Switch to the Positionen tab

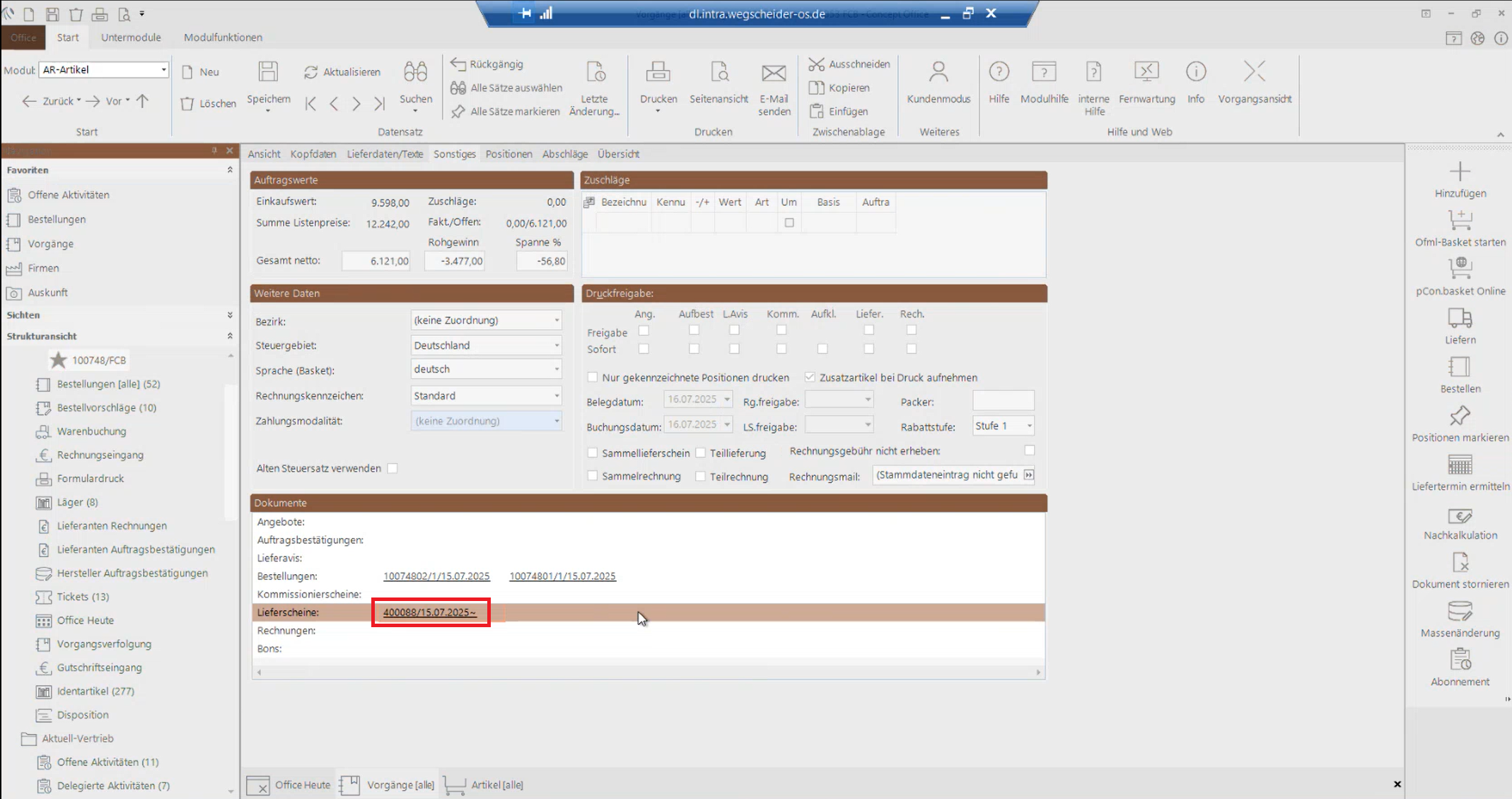pyautogui.click(x=508, y=153)
